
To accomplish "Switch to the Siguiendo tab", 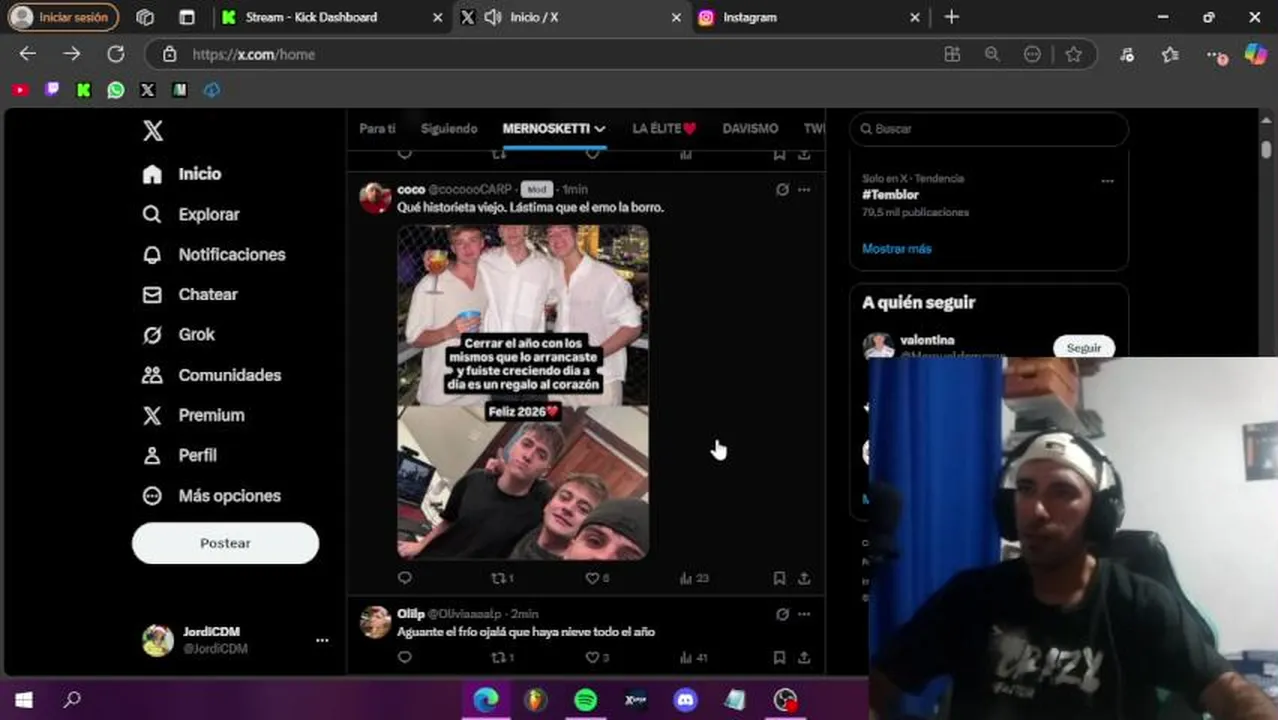I will pos(449,129).
